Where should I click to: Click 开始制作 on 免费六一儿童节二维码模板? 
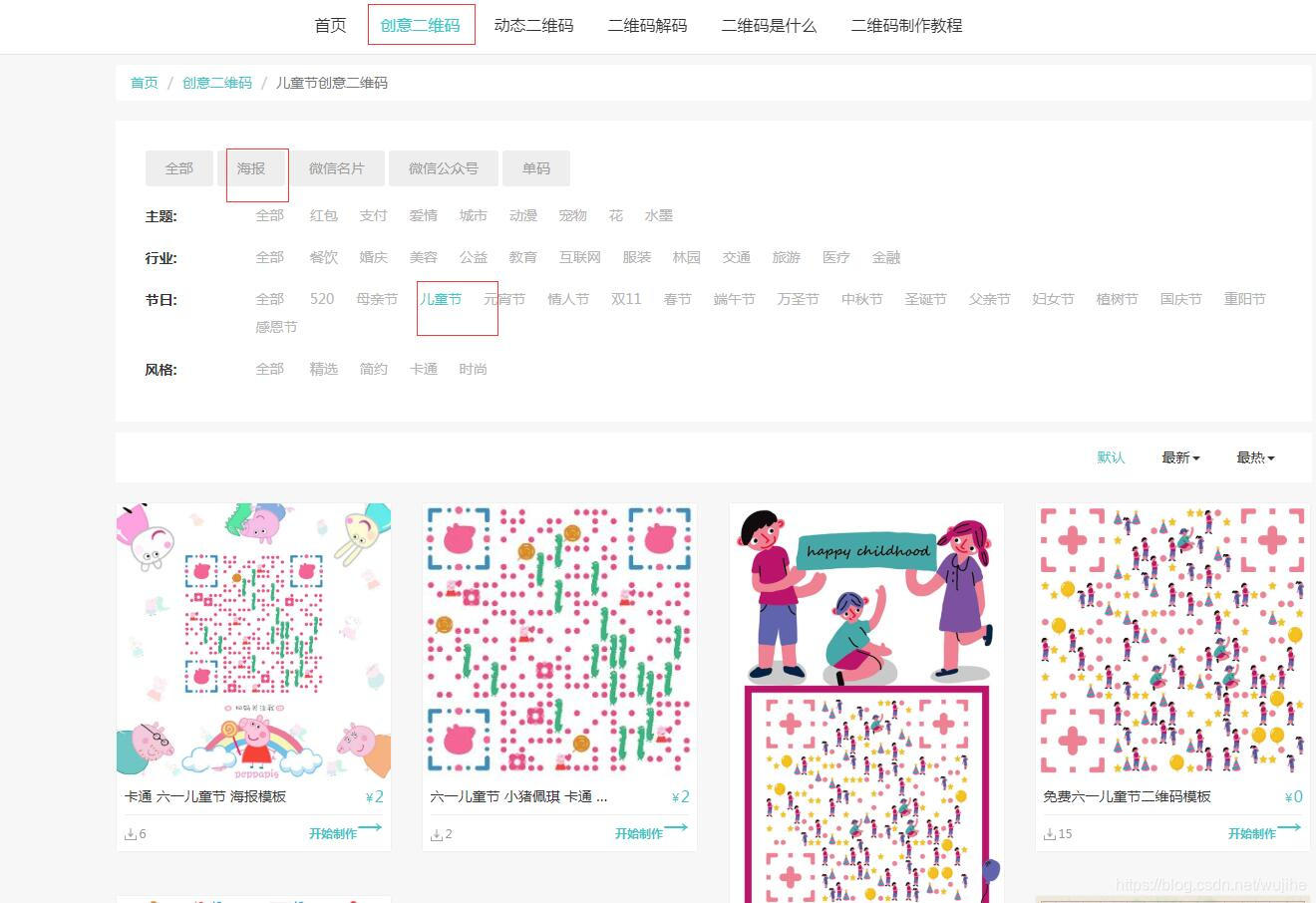[1264, 832]
